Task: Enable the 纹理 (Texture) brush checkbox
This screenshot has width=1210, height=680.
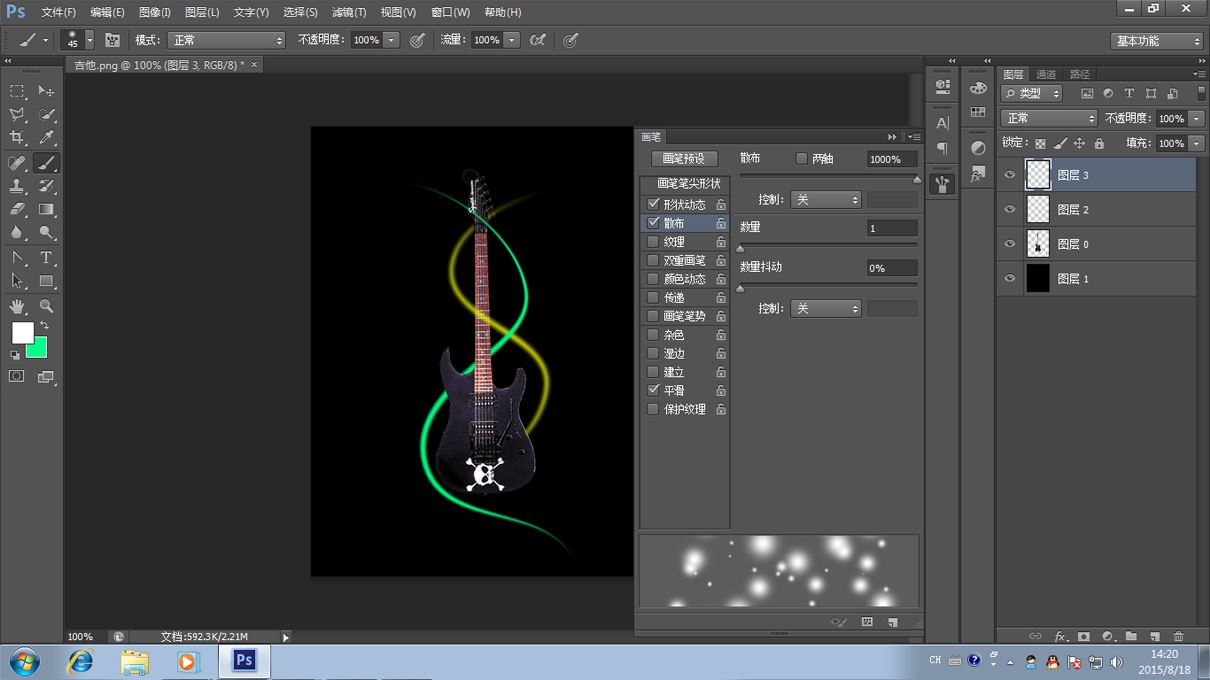Action: [x=653, y=242]
